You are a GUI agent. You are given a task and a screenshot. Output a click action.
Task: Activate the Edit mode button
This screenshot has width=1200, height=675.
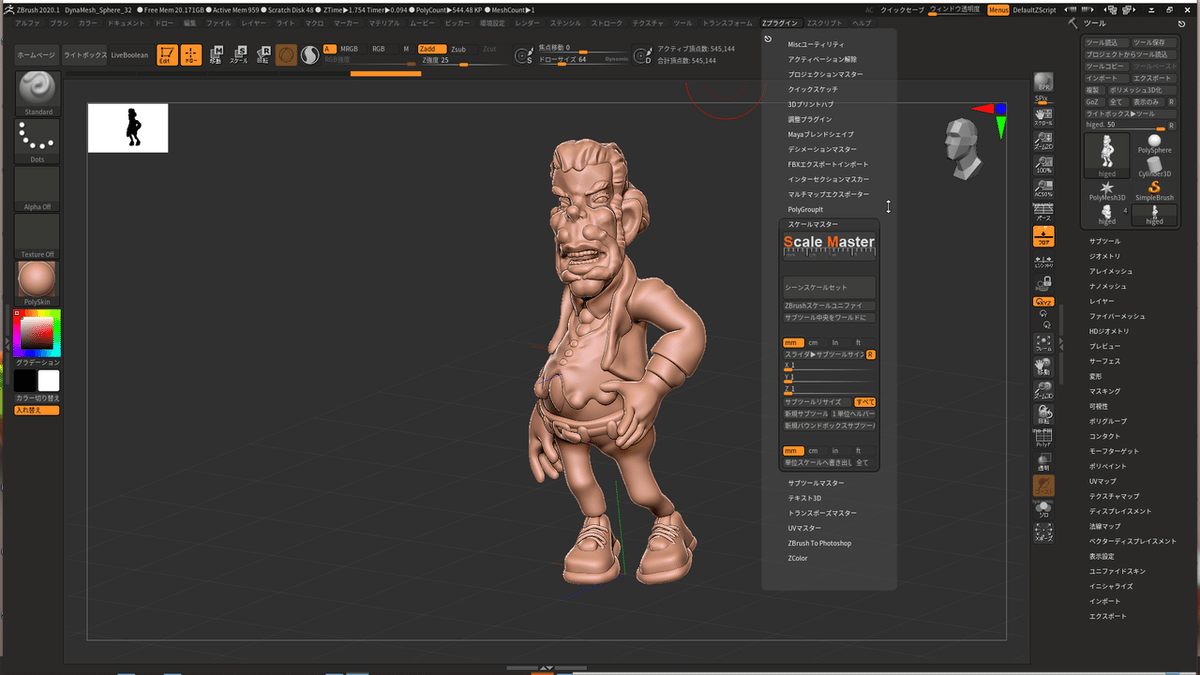coord(167,54)
